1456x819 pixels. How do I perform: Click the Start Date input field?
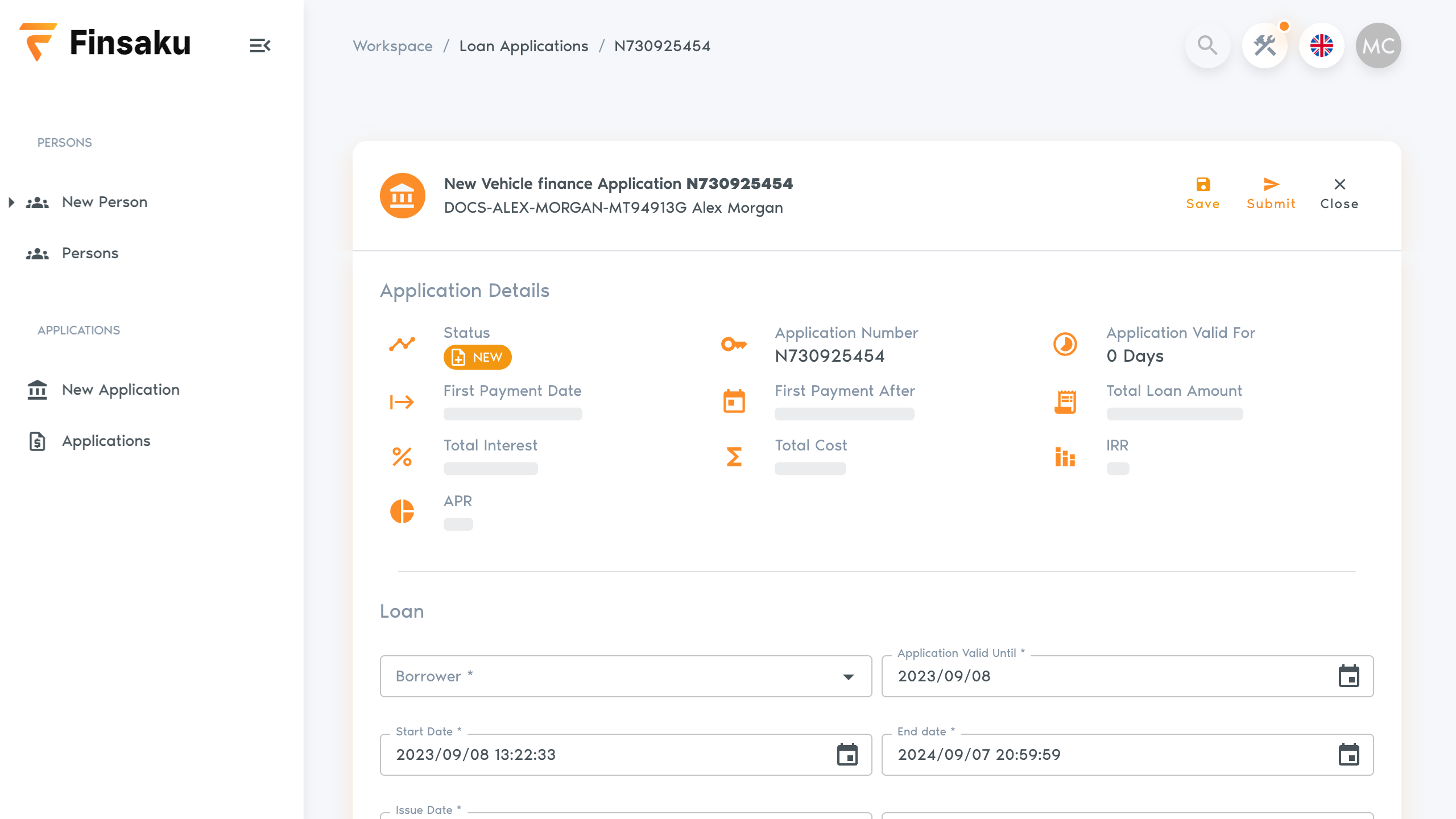[x=626, y=755]
